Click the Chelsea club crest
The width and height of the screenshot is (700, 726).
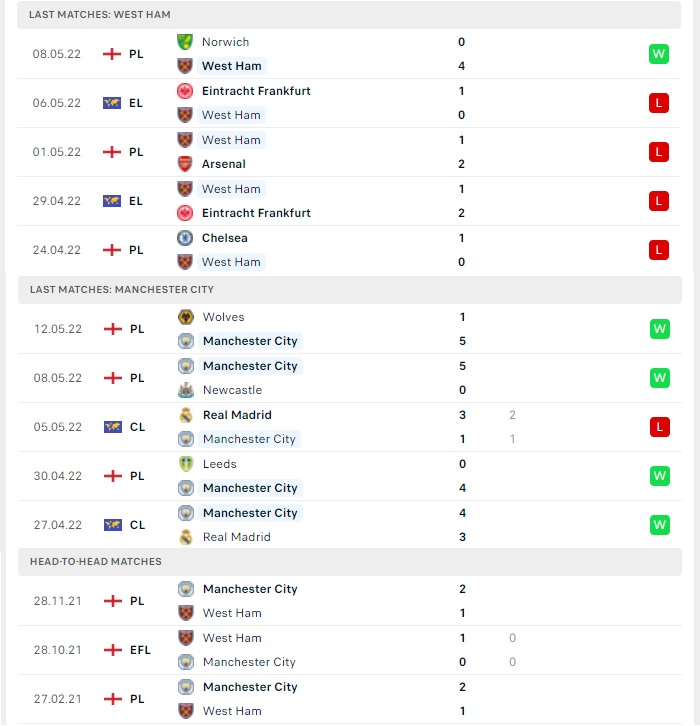pyautogui.click(x=185, y=238)
